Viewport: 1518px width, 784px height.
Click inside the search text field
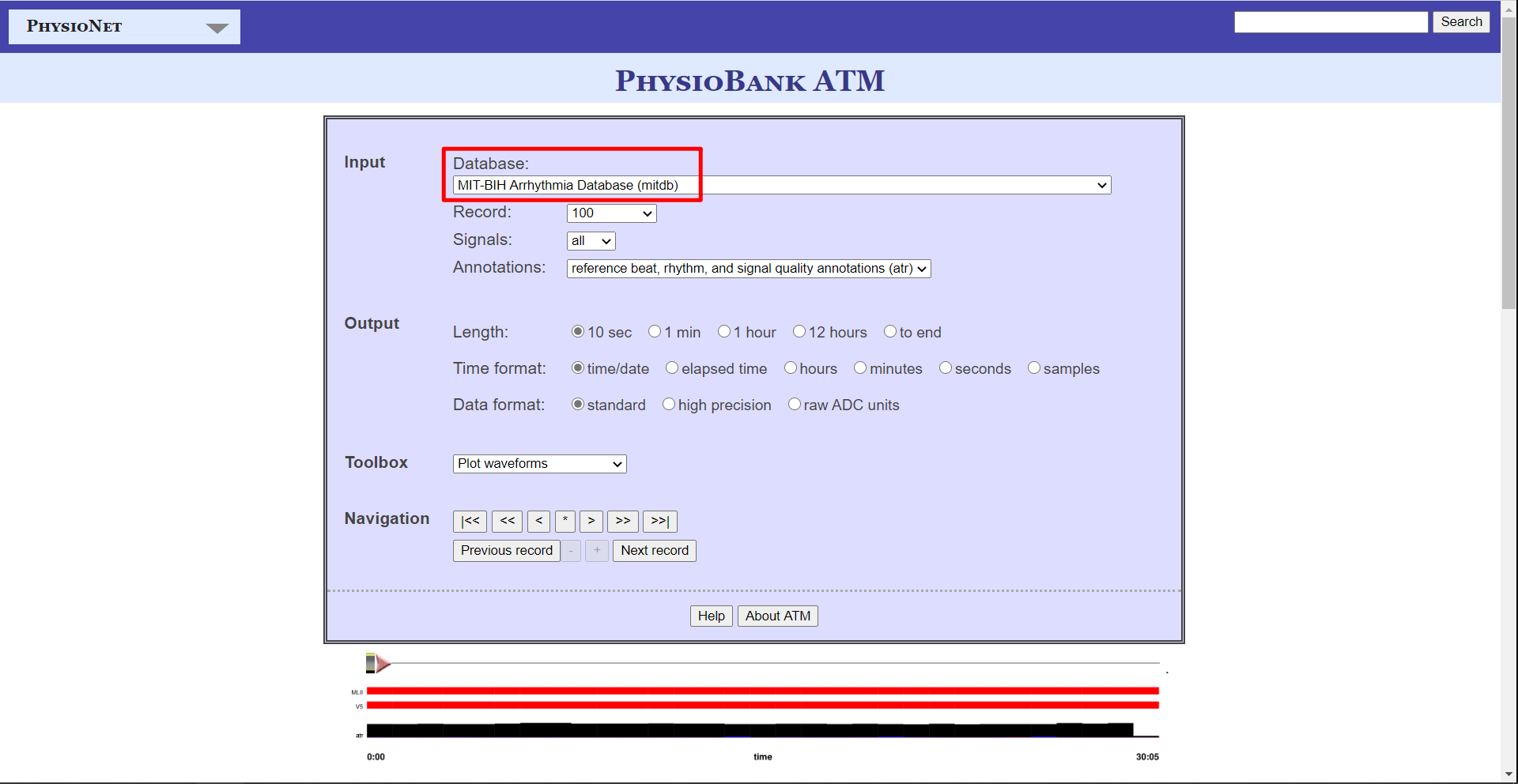coord(1331,22)
